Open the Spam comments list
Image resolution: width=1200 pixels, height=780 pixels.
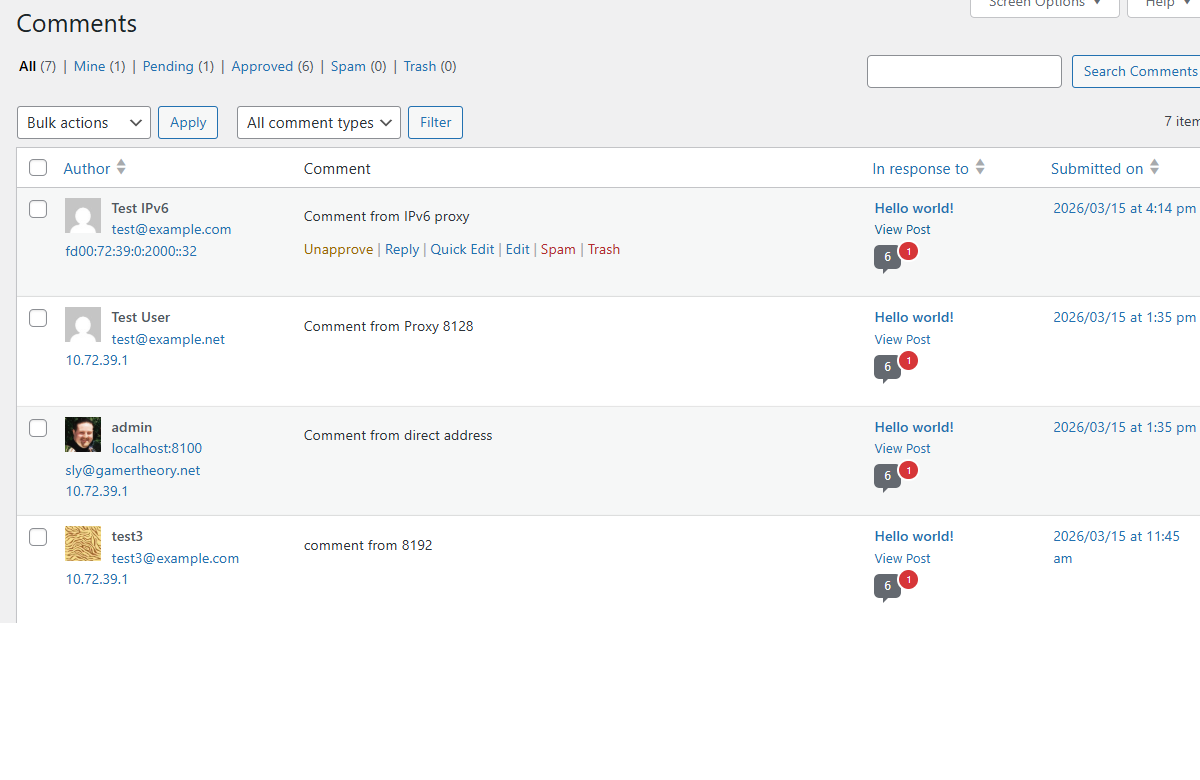tap(346, 66)
